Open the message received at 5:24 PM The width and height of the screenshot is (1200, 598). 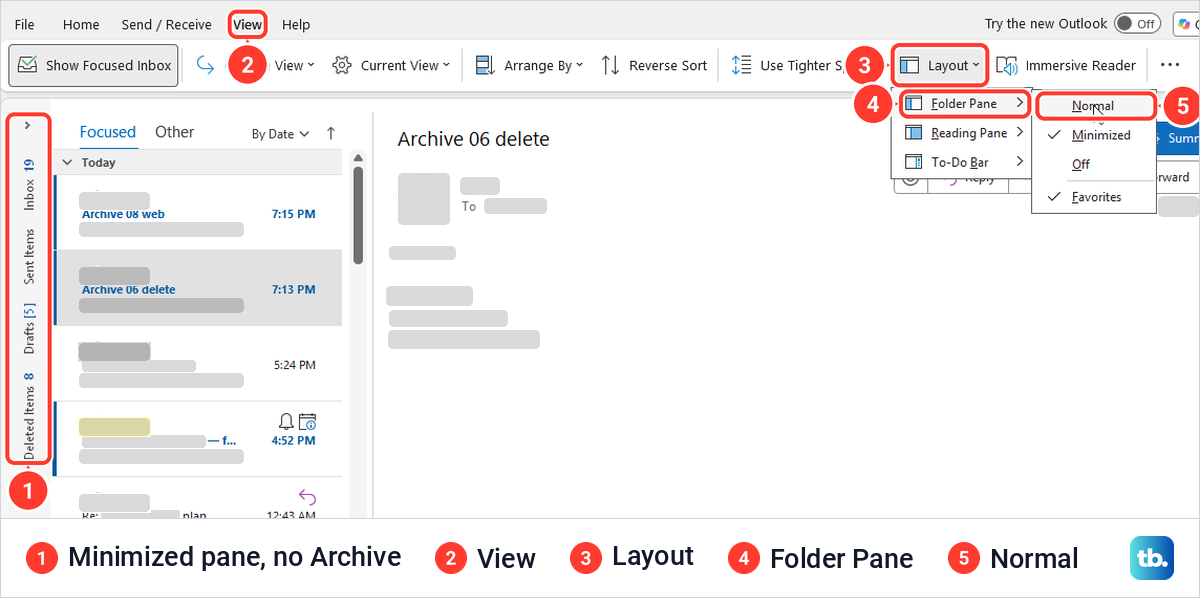coord(198,364)
